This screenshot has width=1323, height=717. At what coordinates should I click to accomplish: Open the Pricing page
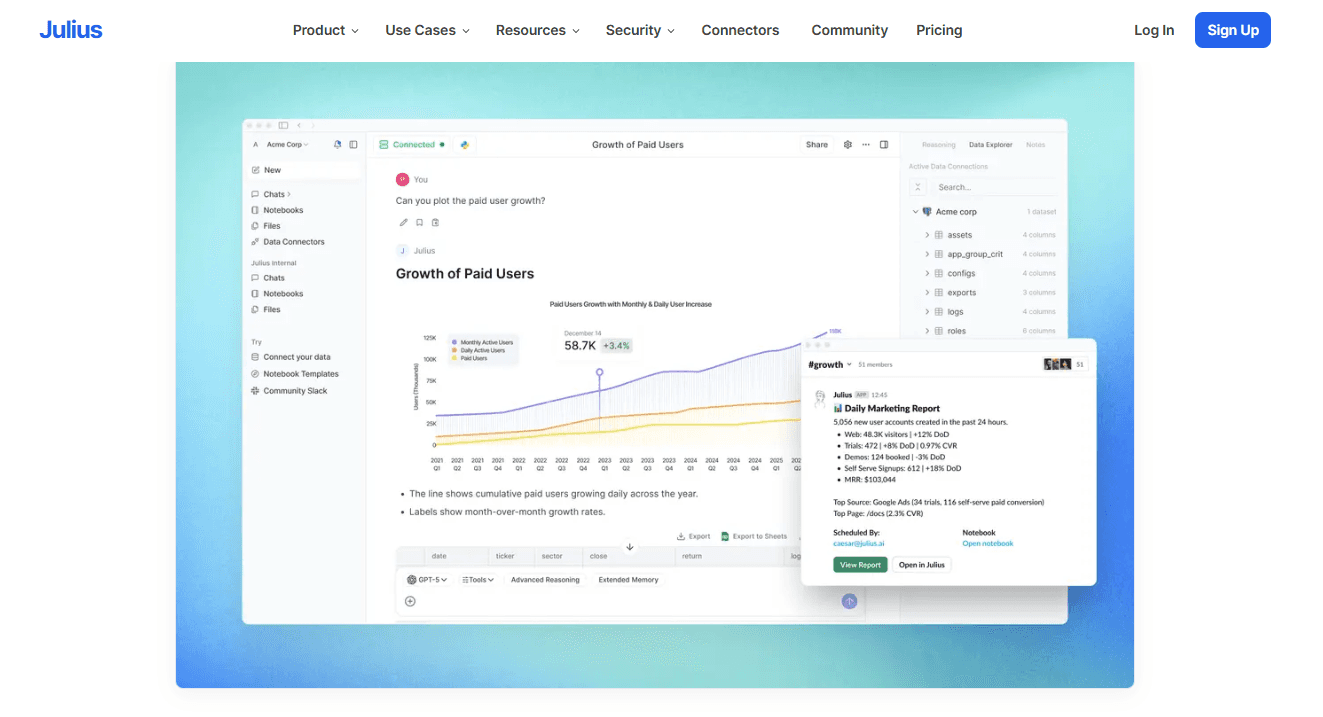[x=939, y=30]
